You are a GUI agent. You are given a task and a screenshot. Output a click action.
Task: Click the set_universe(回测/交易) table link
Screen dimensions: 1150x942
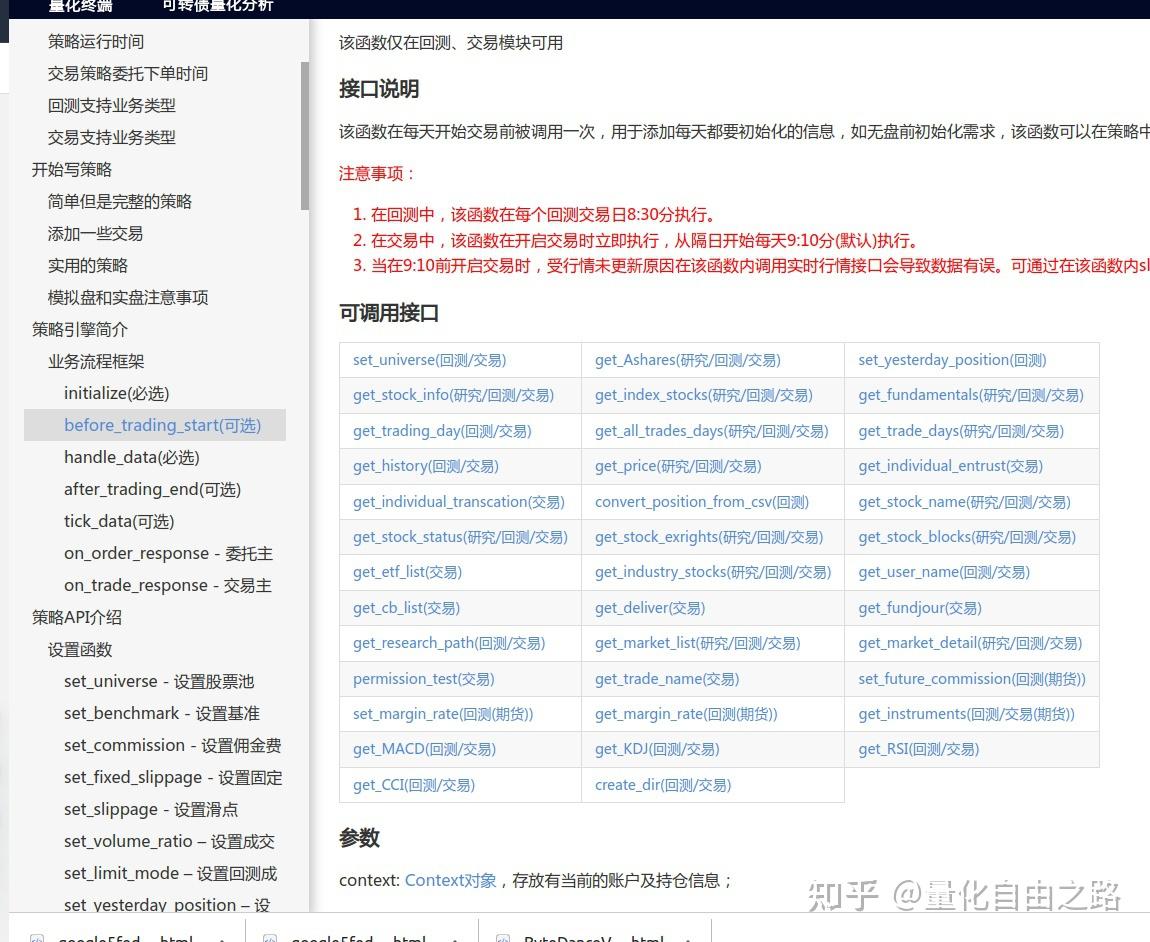(x=427, y=360)
